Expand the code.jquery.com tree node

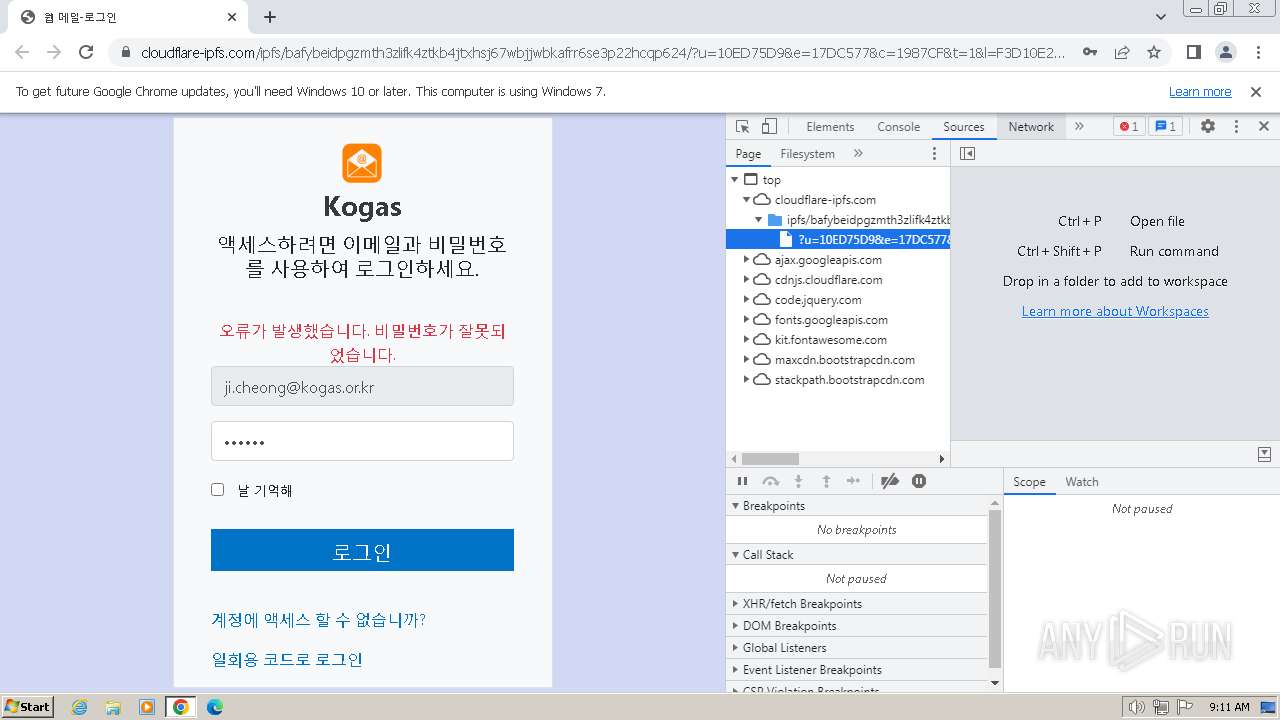pos(746,300)
